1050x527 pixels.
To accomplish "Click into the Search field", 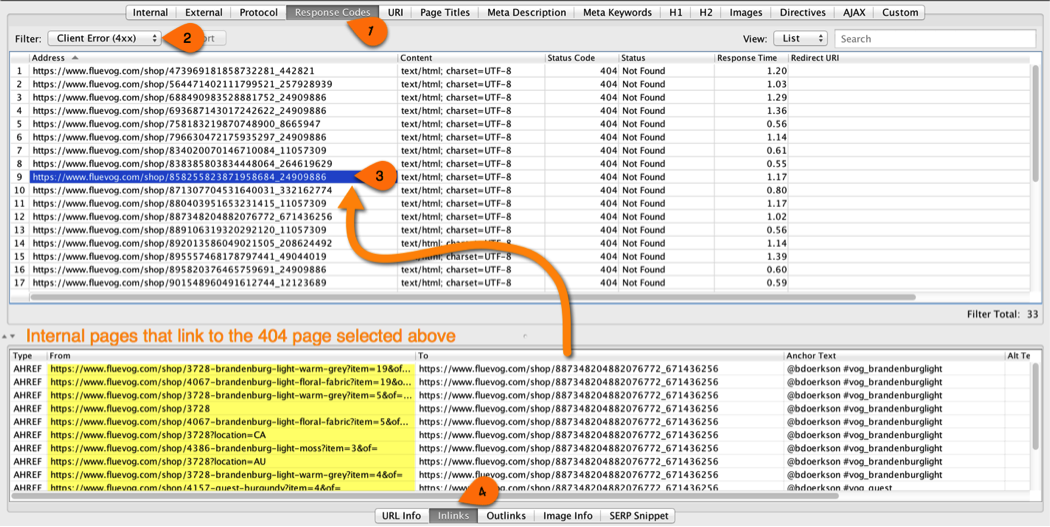I will [x=934, y=39].
